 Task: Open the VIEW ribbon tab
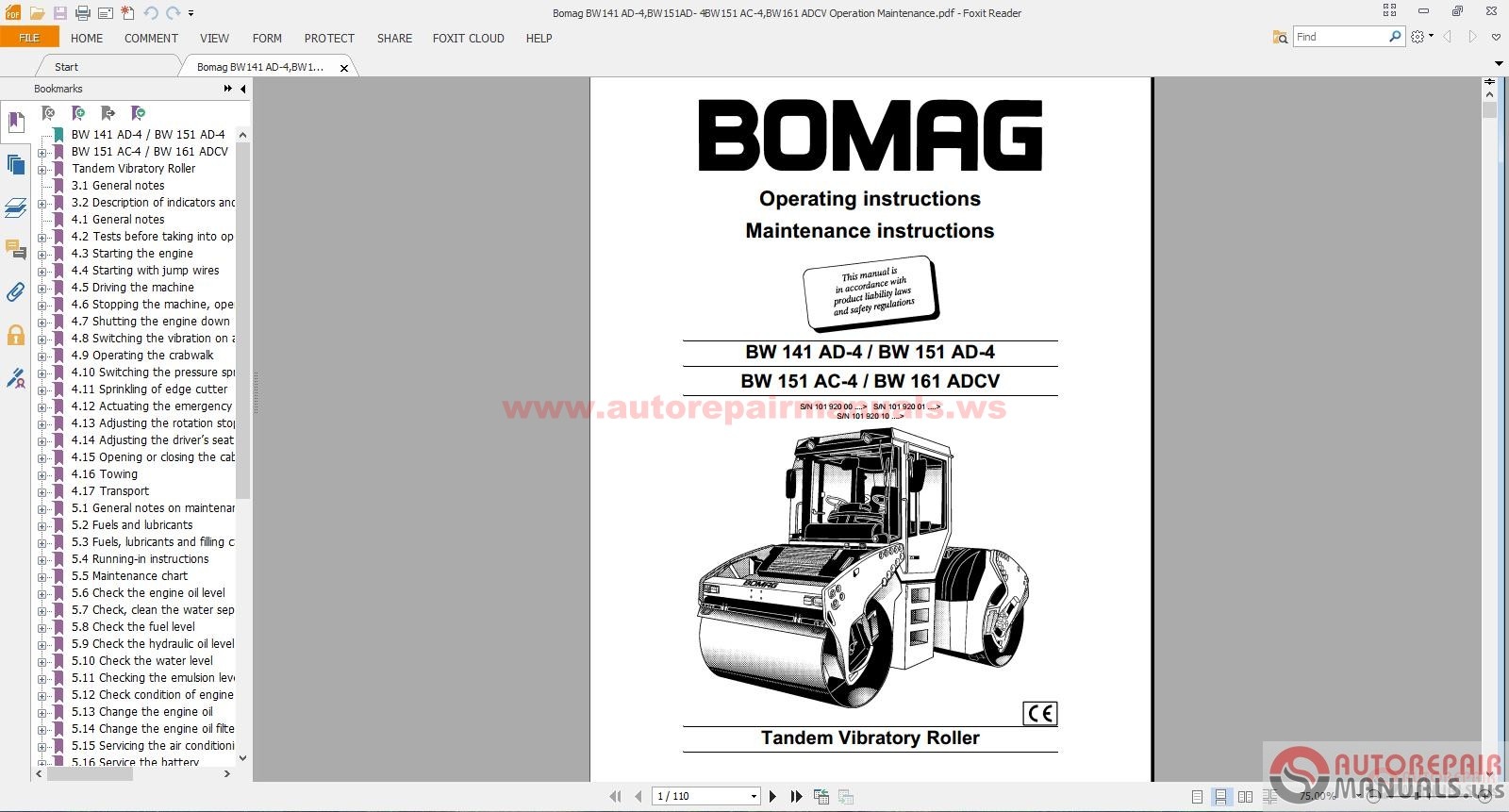click(x=214, y=39)
